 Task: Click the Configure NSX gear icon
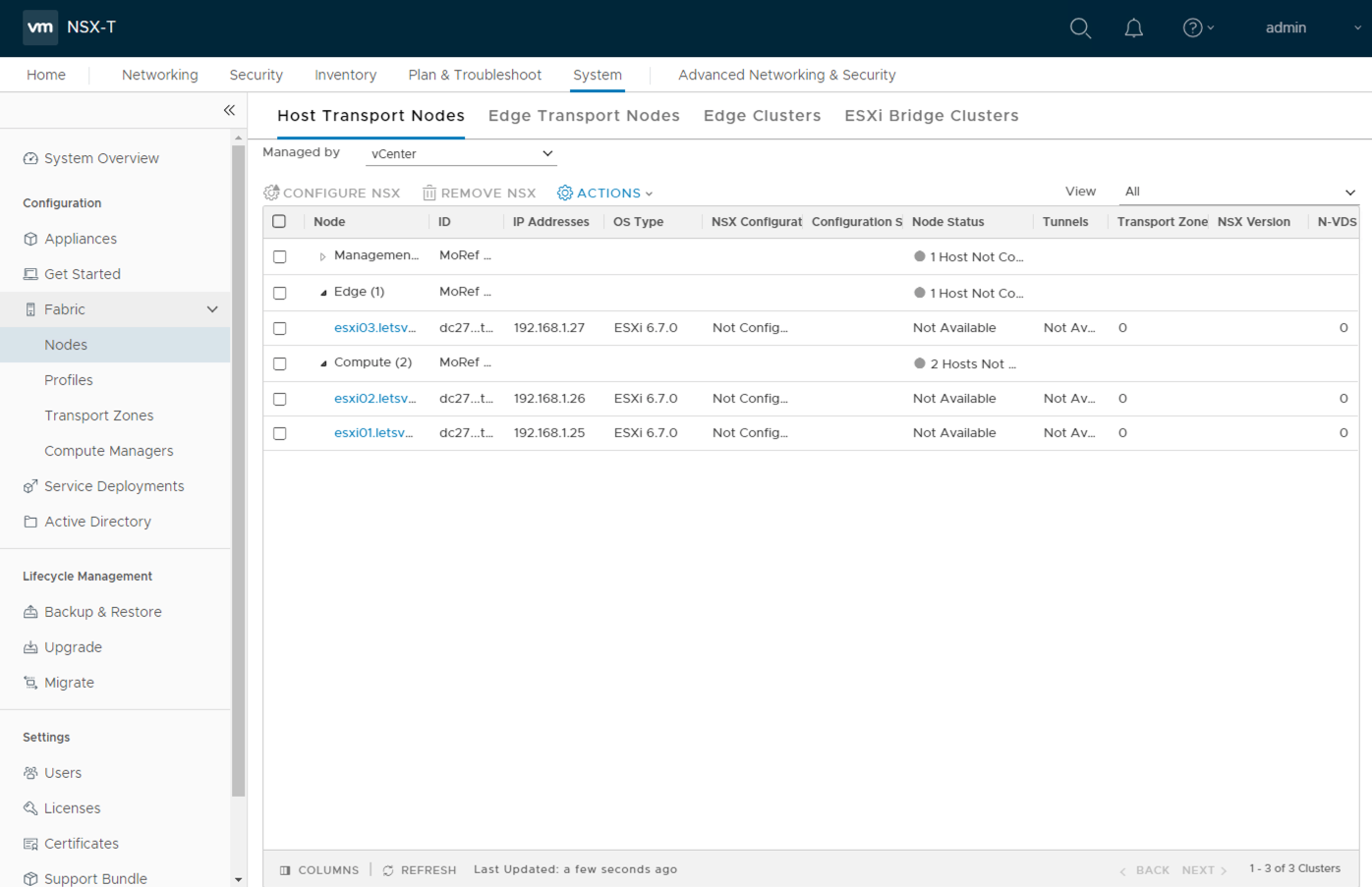tap(271, 193)
